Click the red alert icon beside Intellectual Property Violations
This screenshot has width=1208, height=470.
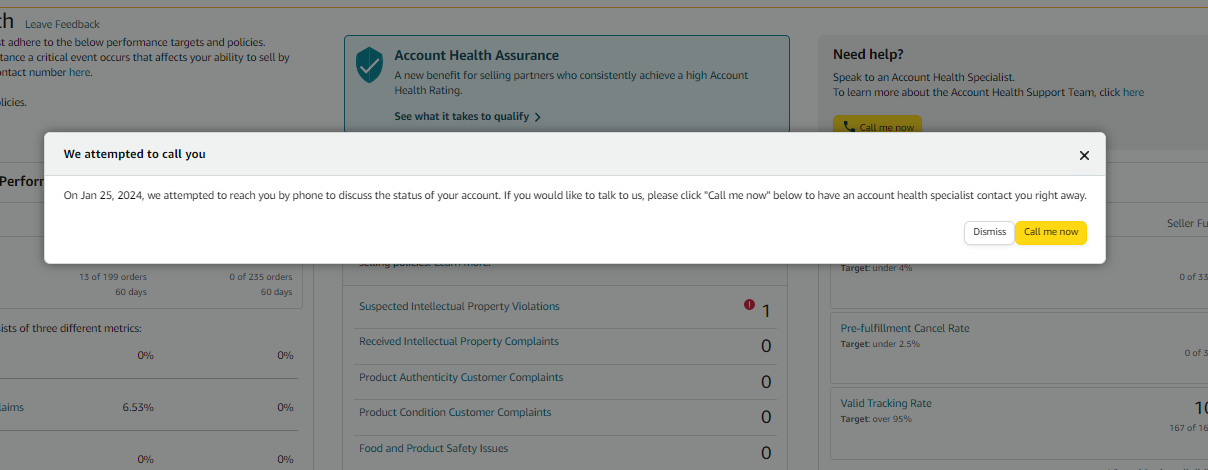749,305
